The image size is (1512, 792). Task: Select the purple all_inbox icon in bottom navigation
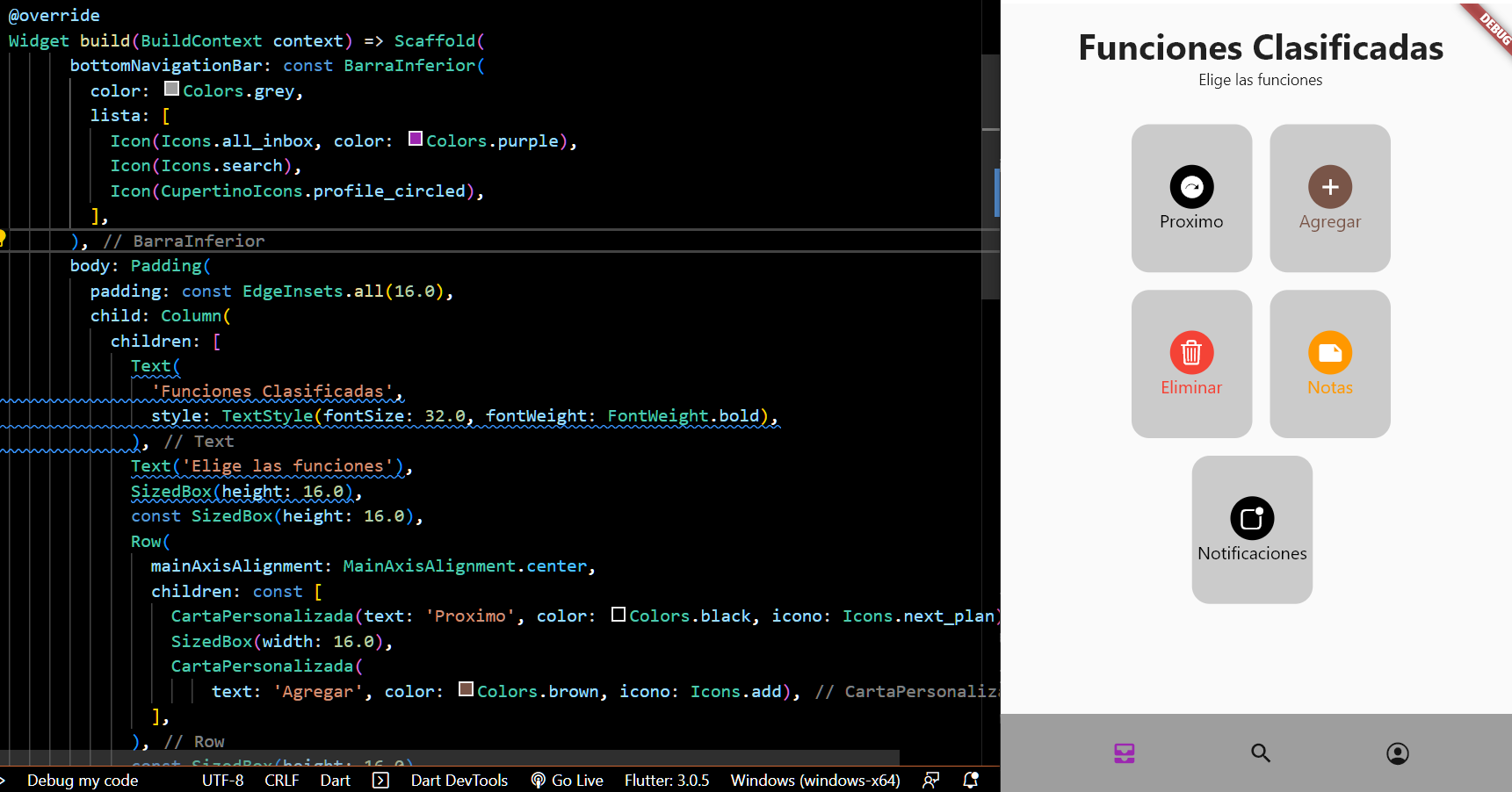point(1124,752)
